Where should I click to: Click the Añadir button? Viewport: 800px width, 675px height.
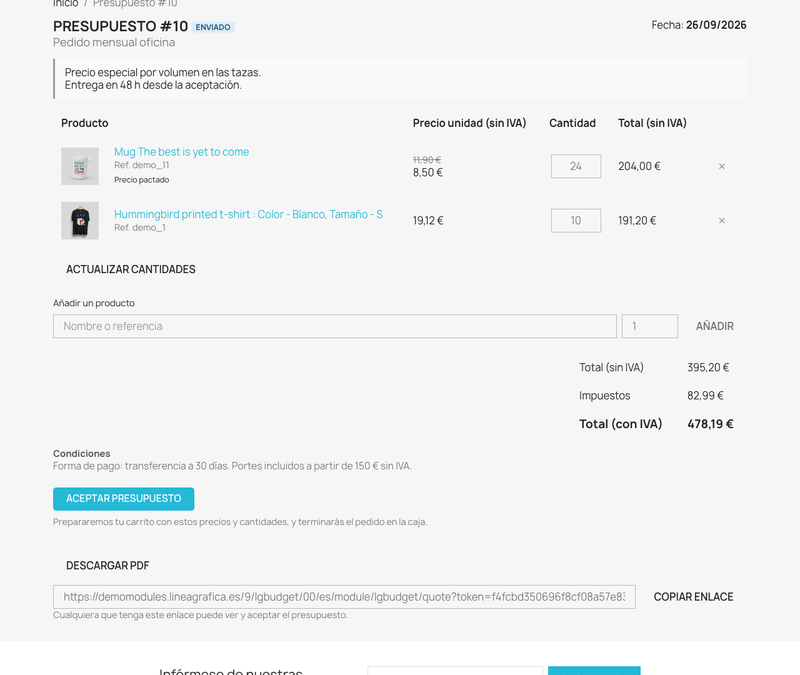(715, 326)
